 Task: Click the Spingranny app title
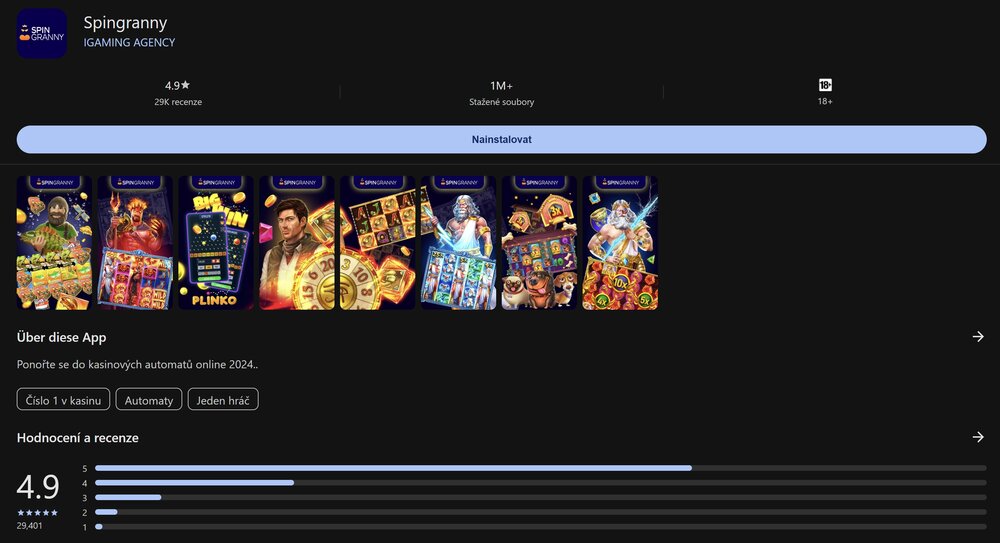pos(125,23)
